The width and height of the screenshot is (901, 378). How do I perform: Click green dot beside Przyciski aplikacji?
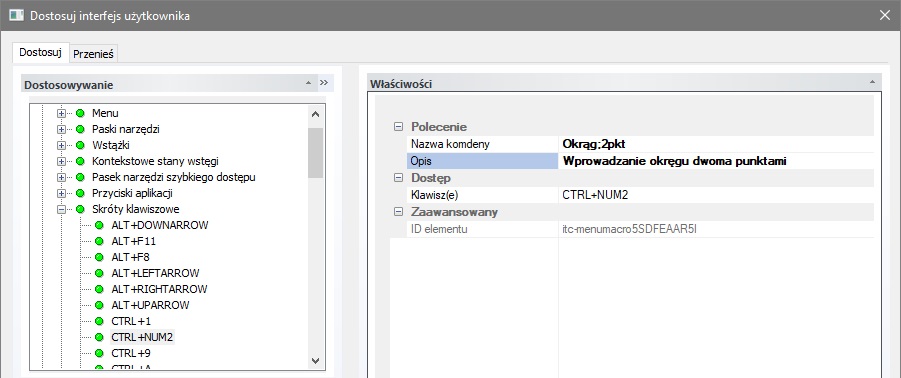(x=80, y=194)
